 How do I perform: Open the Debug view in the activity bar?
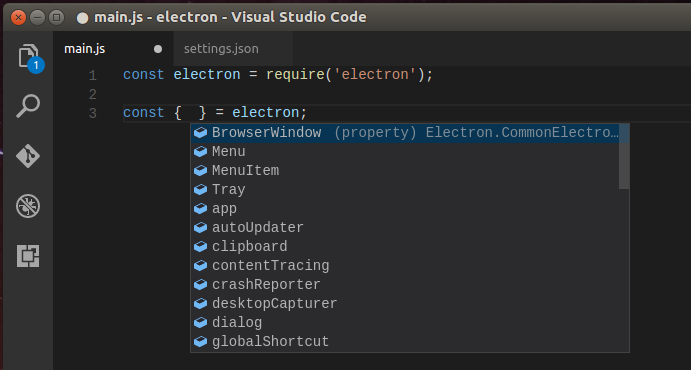coord(28,206)
